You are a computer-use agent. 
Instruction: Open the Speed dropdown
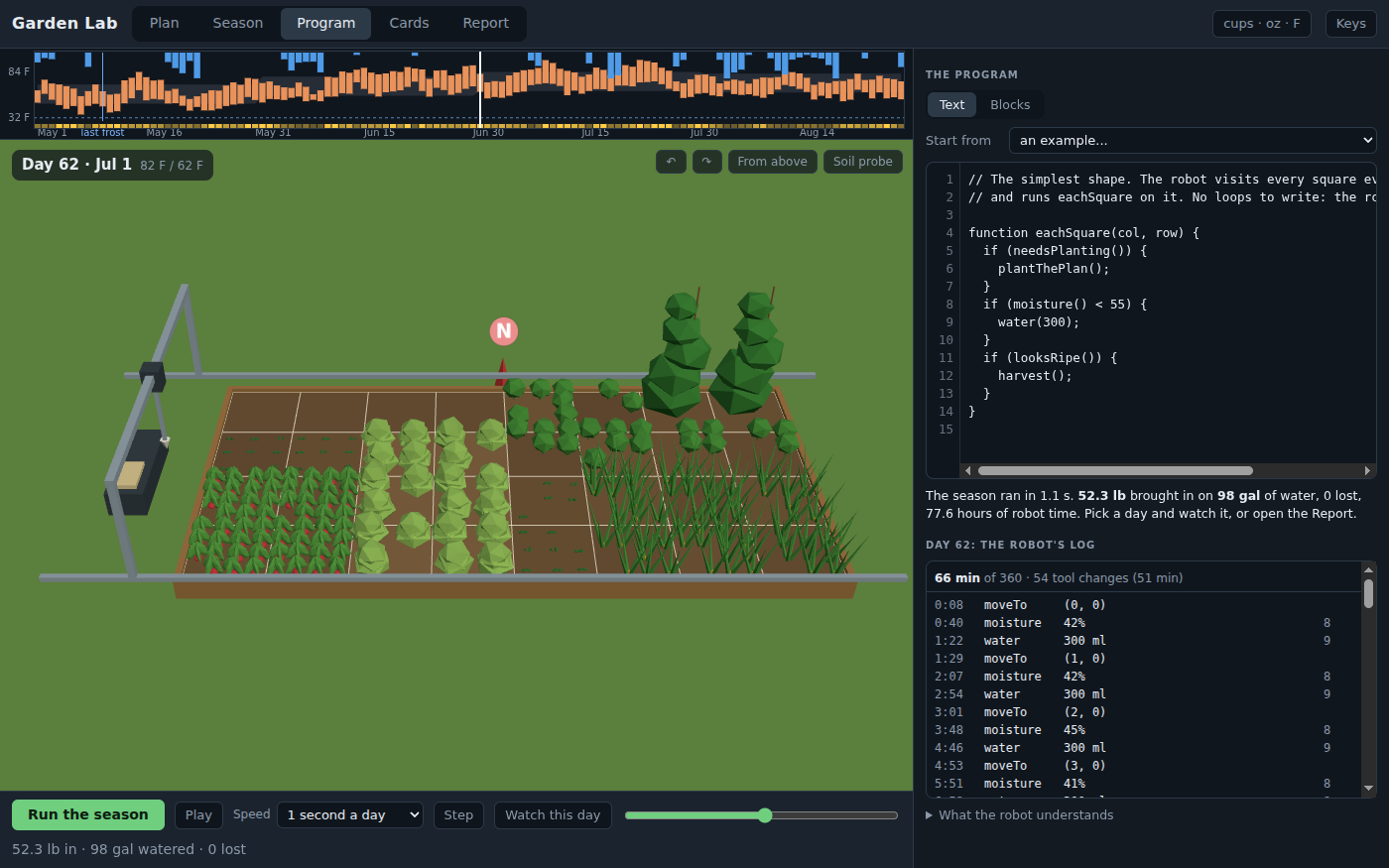pos(350,814)
